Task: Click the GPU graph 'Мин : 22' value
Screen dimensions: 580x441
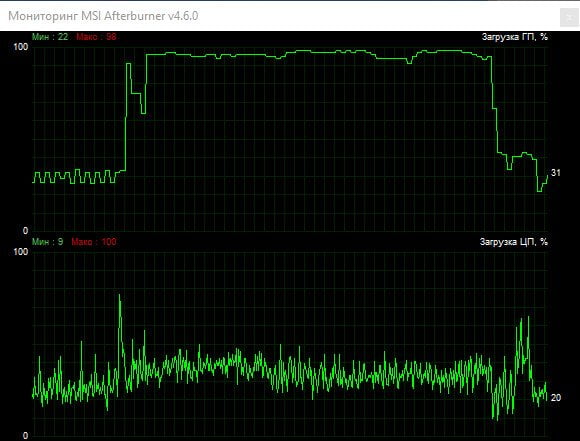Action: click(50, 37)
